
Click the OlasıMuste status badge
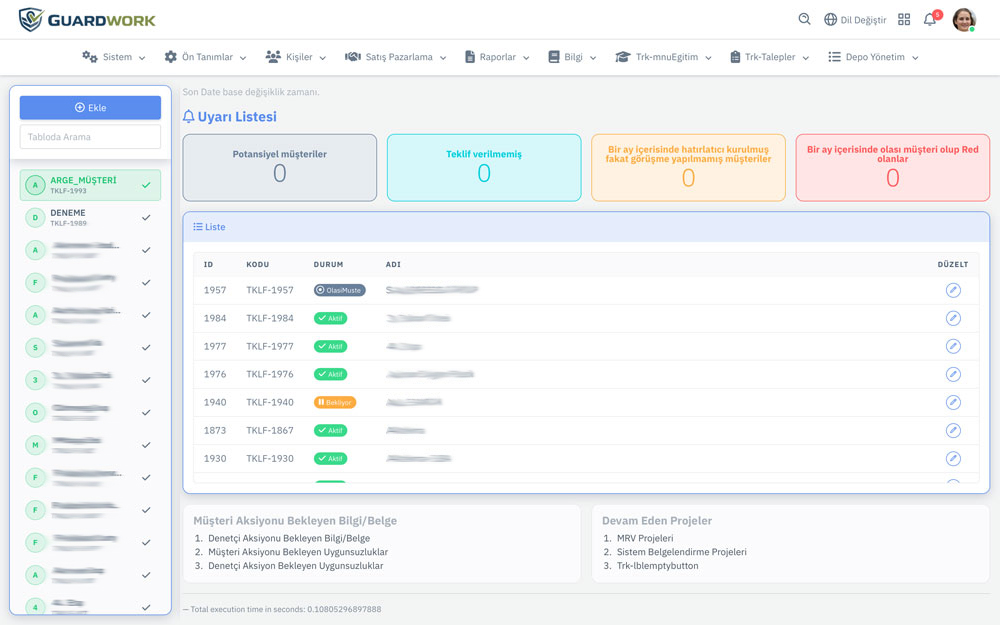339,290
